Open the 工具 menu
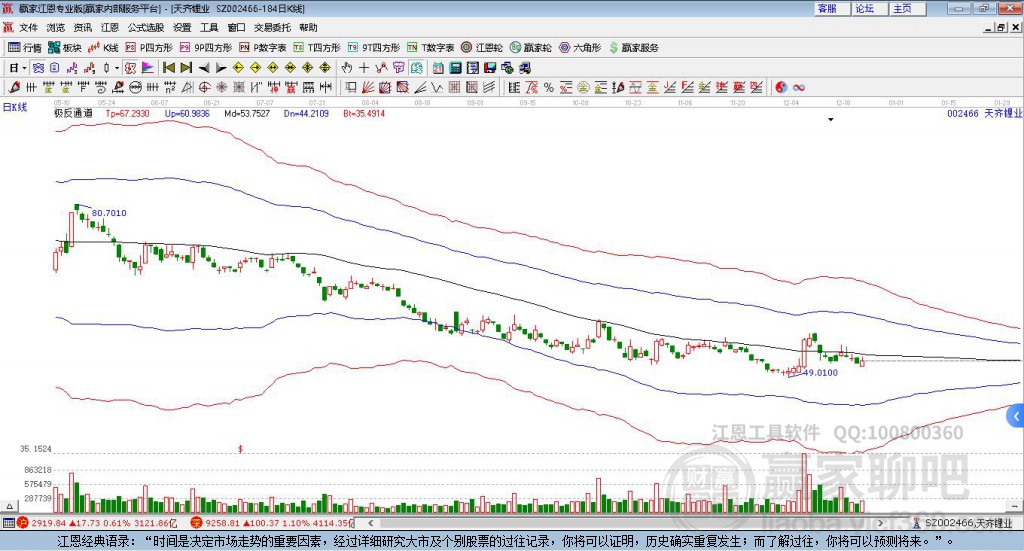Screen dimensions: 1024x551 click(209, 27)
